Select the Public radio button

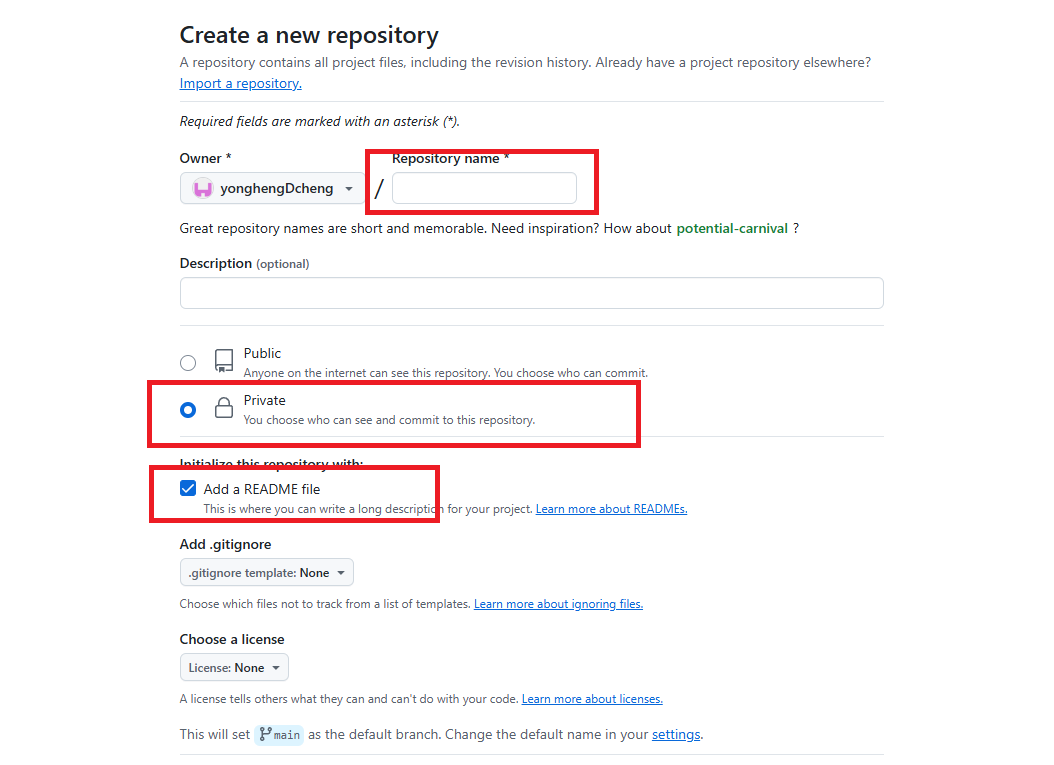click(x=188, y=363)
